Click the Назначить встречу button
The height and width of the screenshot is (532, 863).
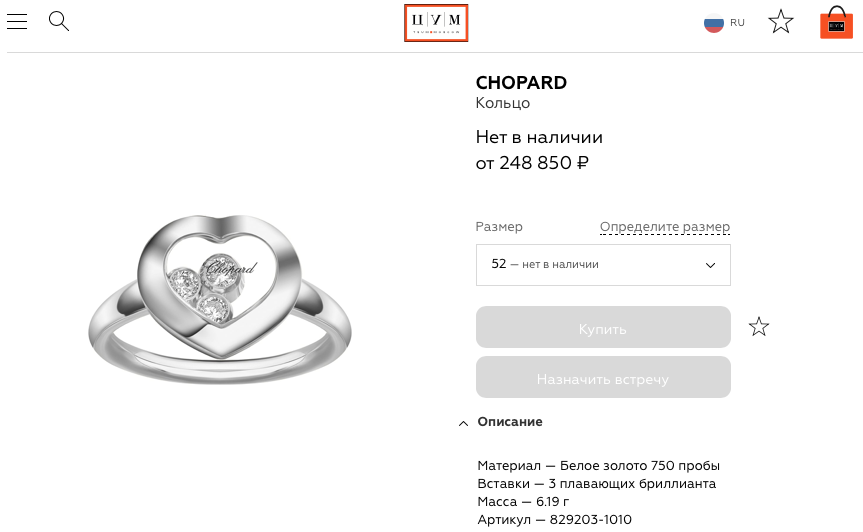603,379
